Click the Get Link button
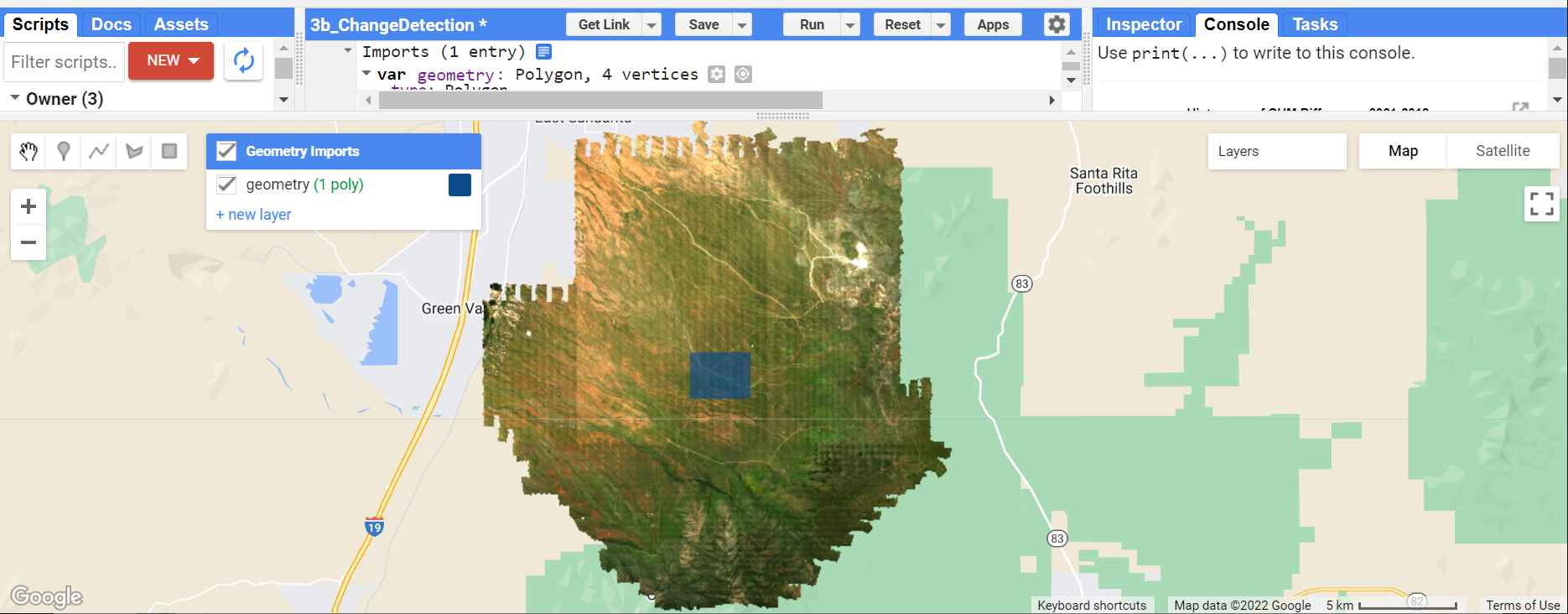This screenshot has height=614, width=1568. [604, 25]
